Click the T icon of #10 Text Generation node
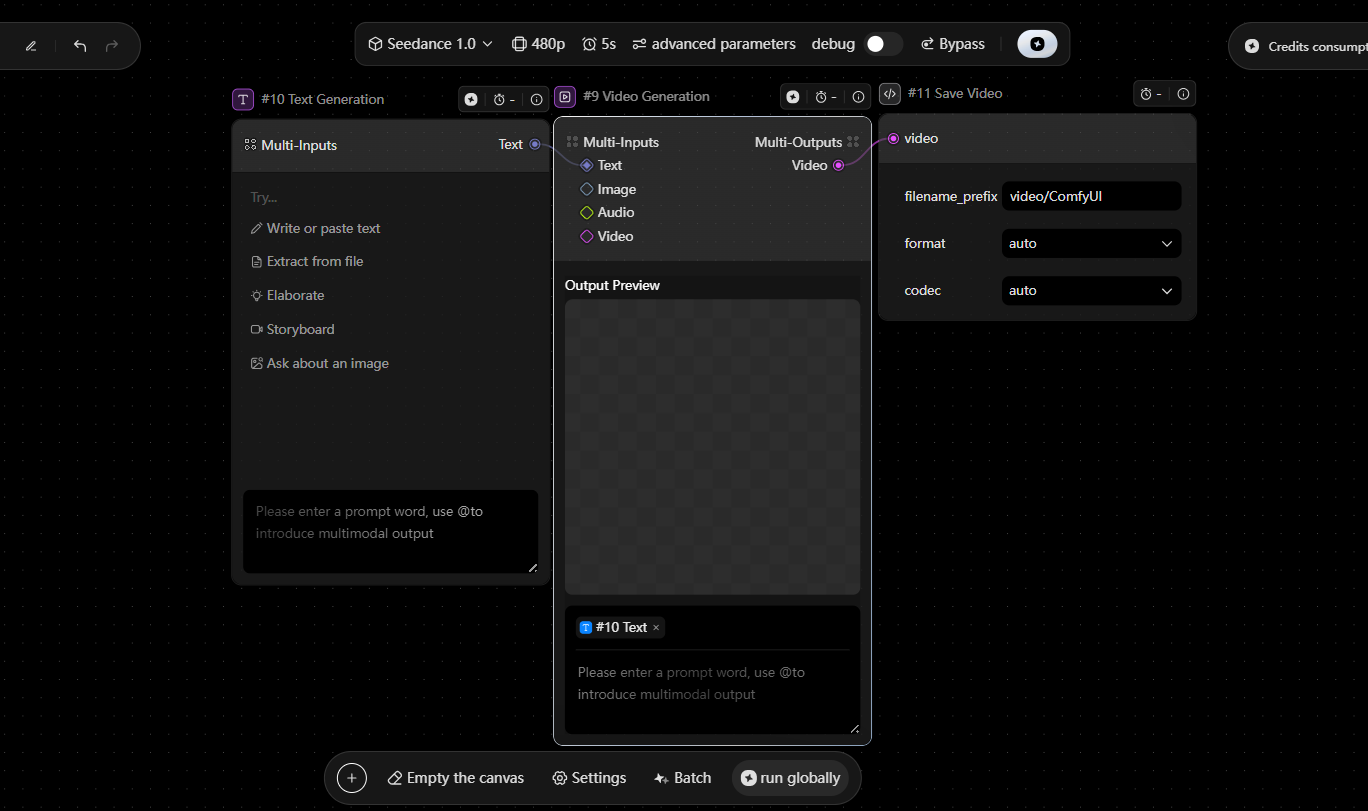This screenshot has width=1368, height=811. click(x=243, y=99)
